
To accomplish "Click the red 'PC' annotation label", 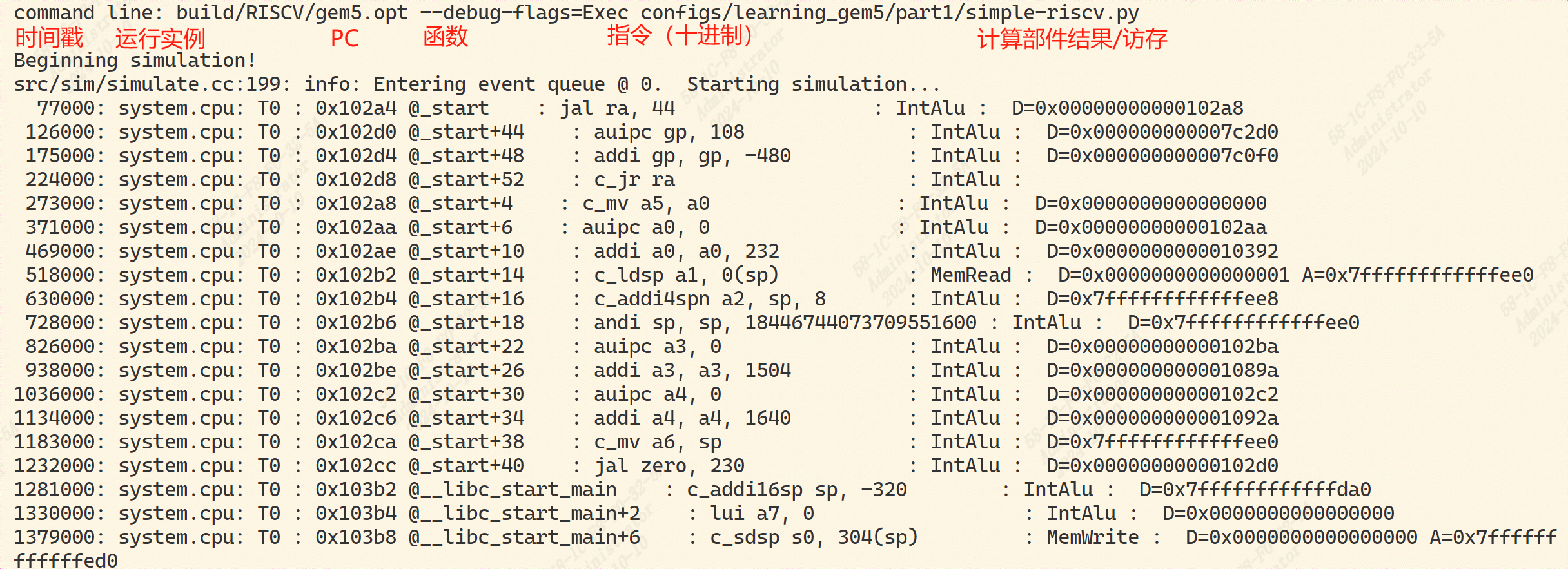I will (x=344, y=39).
